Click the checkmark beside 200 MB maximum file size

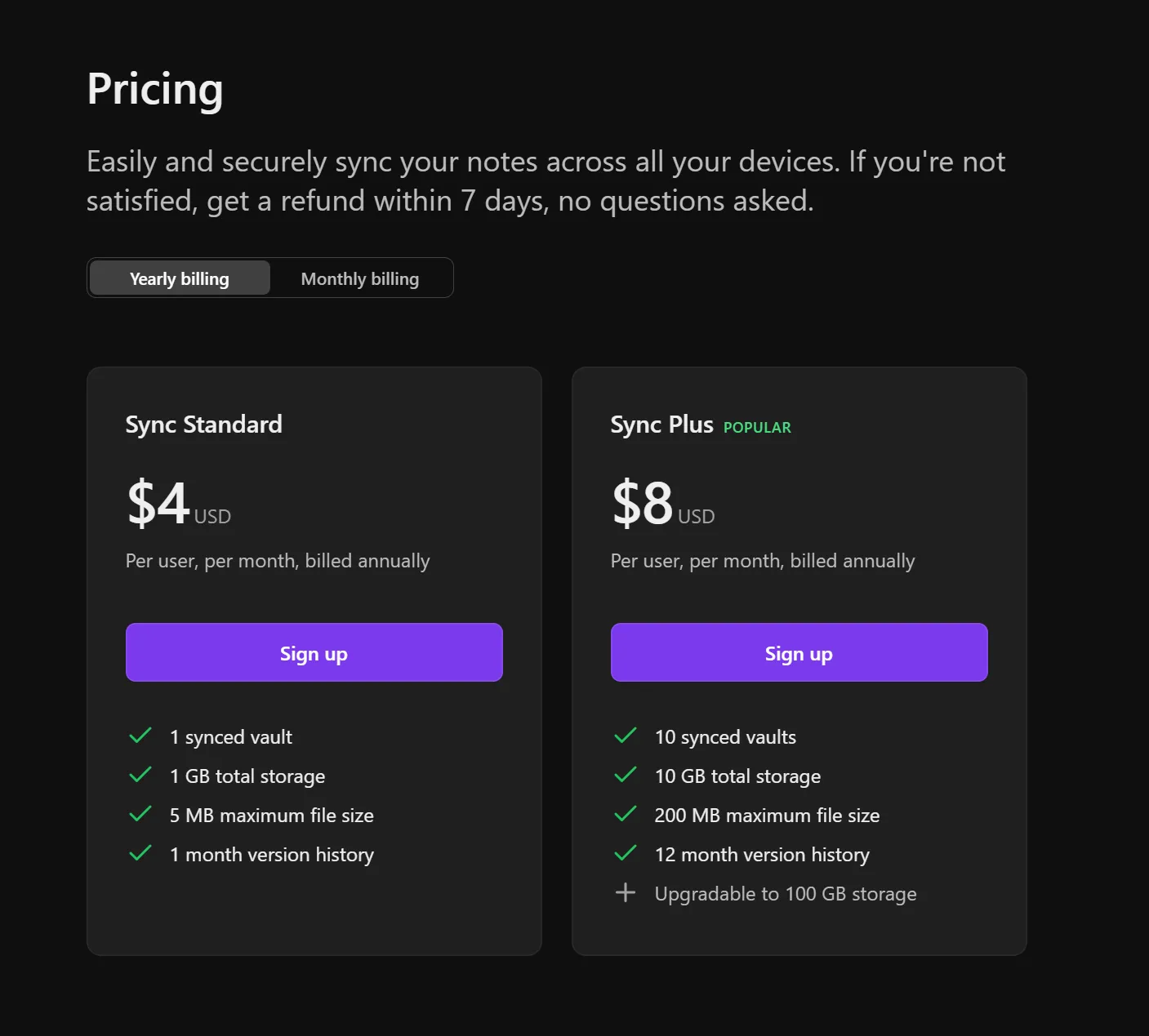pyautogui.click(x=626, y=814)
